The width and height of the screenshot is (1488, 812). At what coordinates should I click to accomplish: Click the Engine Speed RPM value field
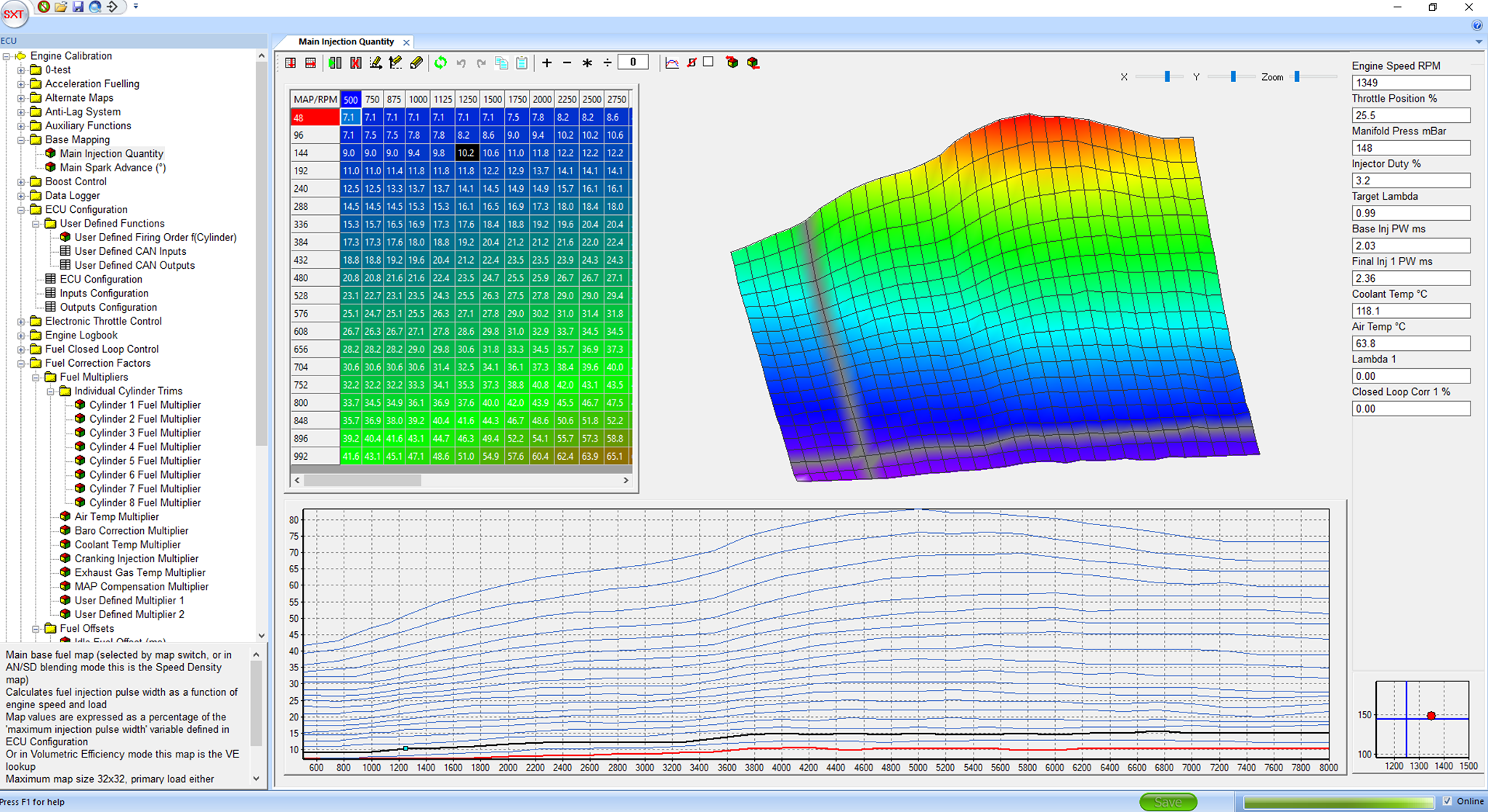click(x=1410, y=83)
